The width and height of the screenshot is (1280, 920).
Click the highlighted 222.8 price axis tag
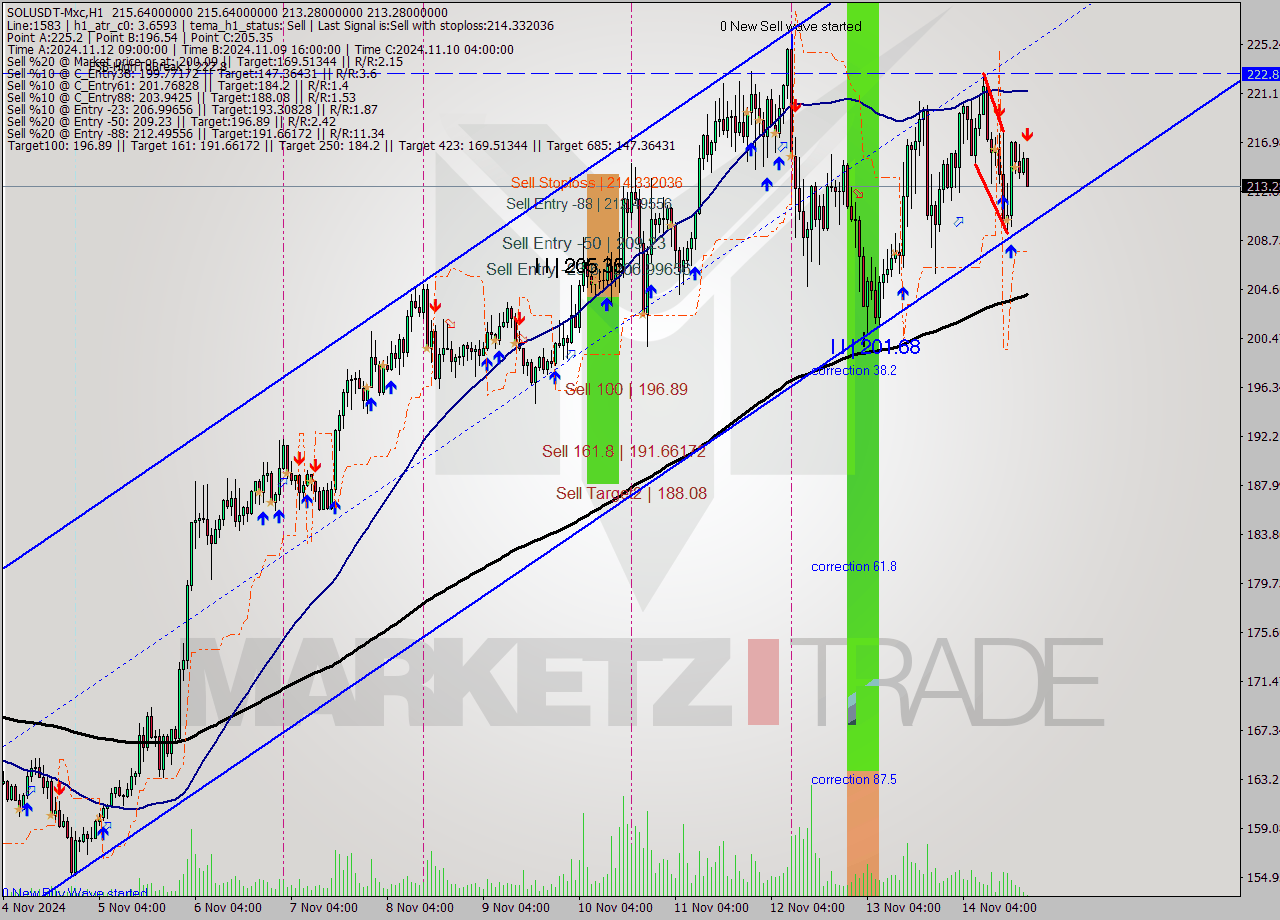coord(1261,74)
